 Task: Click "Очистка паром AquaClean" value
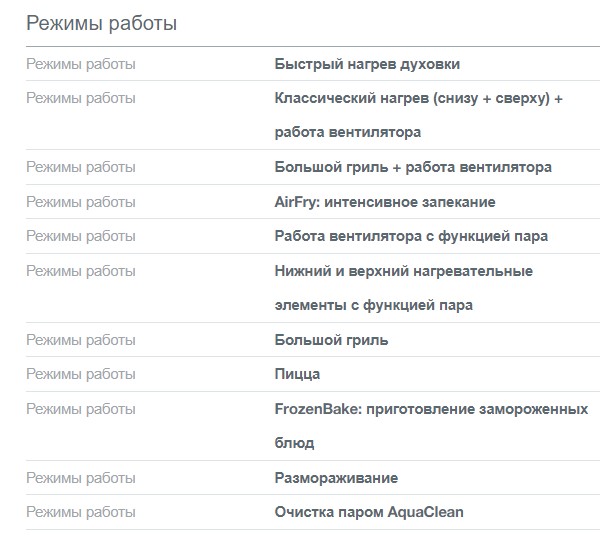point(369,512)
